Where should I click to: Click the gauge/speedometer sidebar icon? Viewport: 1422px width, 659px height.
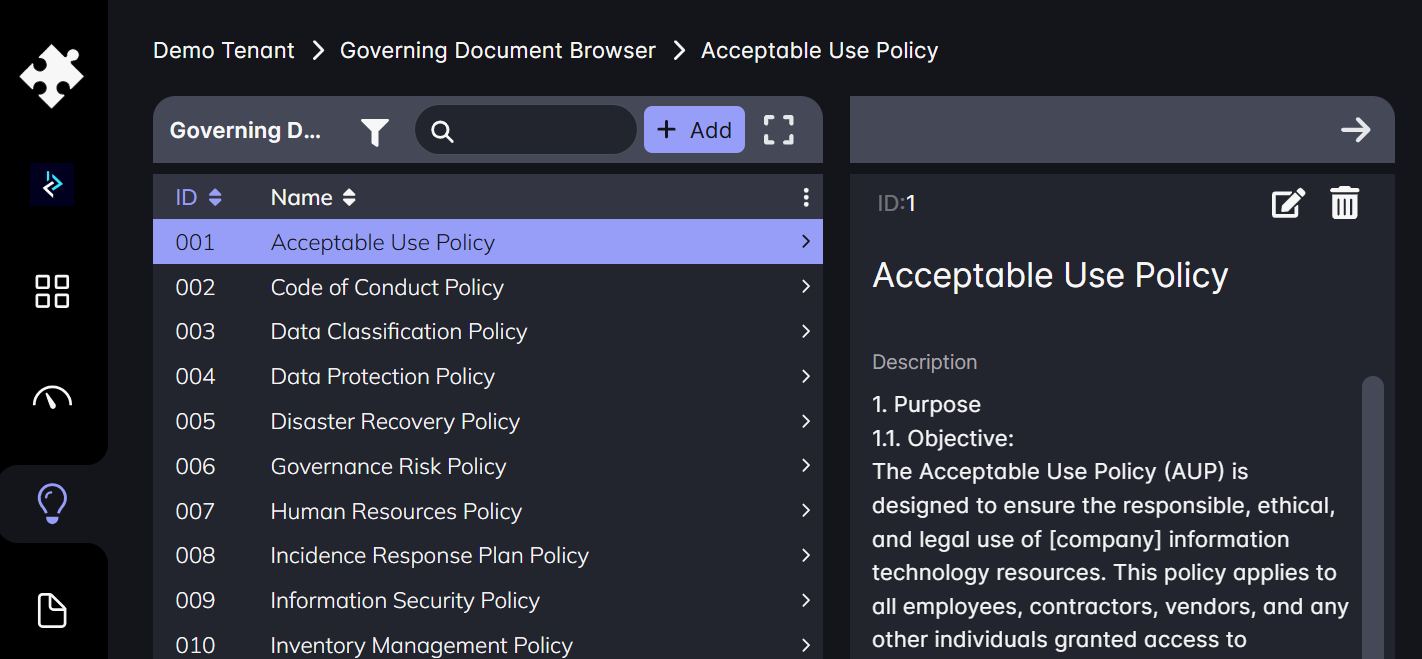pyautogui.click(x=52, y=397)
